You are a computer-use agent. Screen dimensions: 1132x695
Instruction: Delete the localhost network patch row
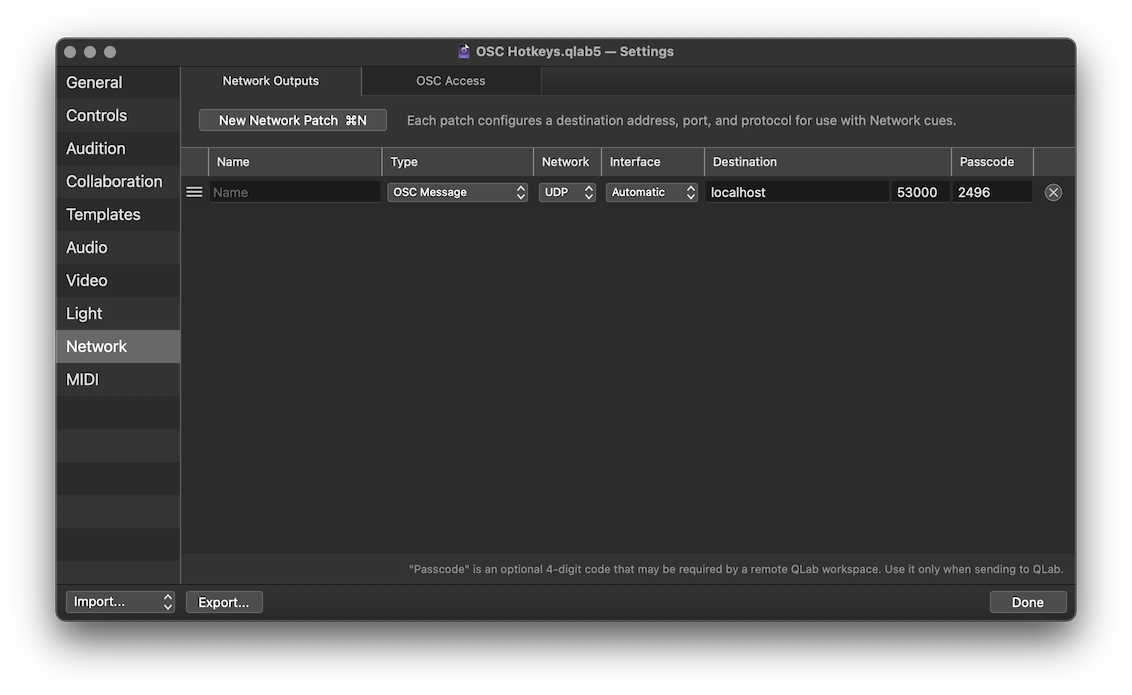1053,192
